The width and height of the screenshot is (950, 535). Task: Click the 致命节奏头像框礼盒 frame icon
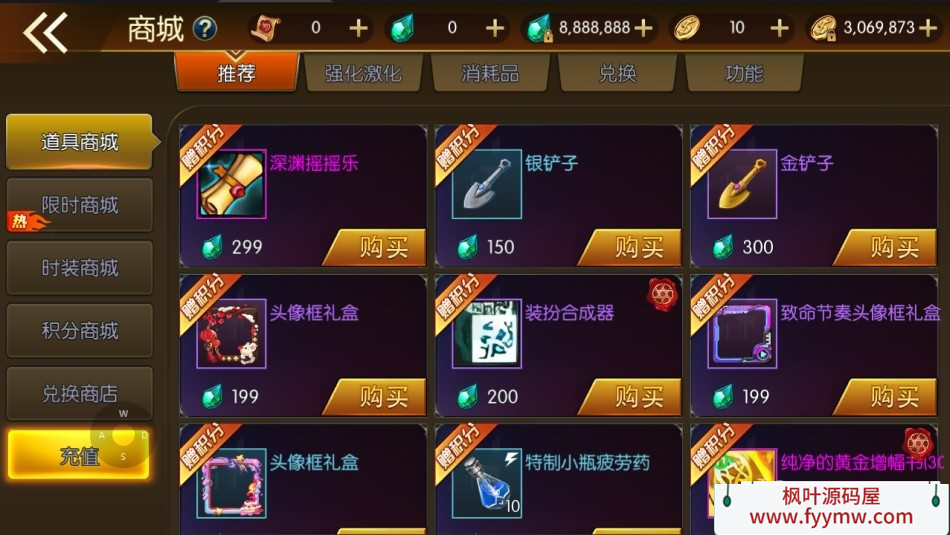[x=742, y=333]
